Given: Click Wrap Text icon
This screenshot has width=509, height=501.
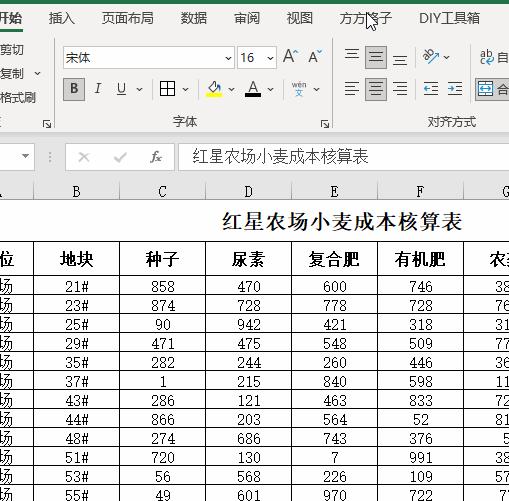Looking at the screenshot, I should pos(487,57).
